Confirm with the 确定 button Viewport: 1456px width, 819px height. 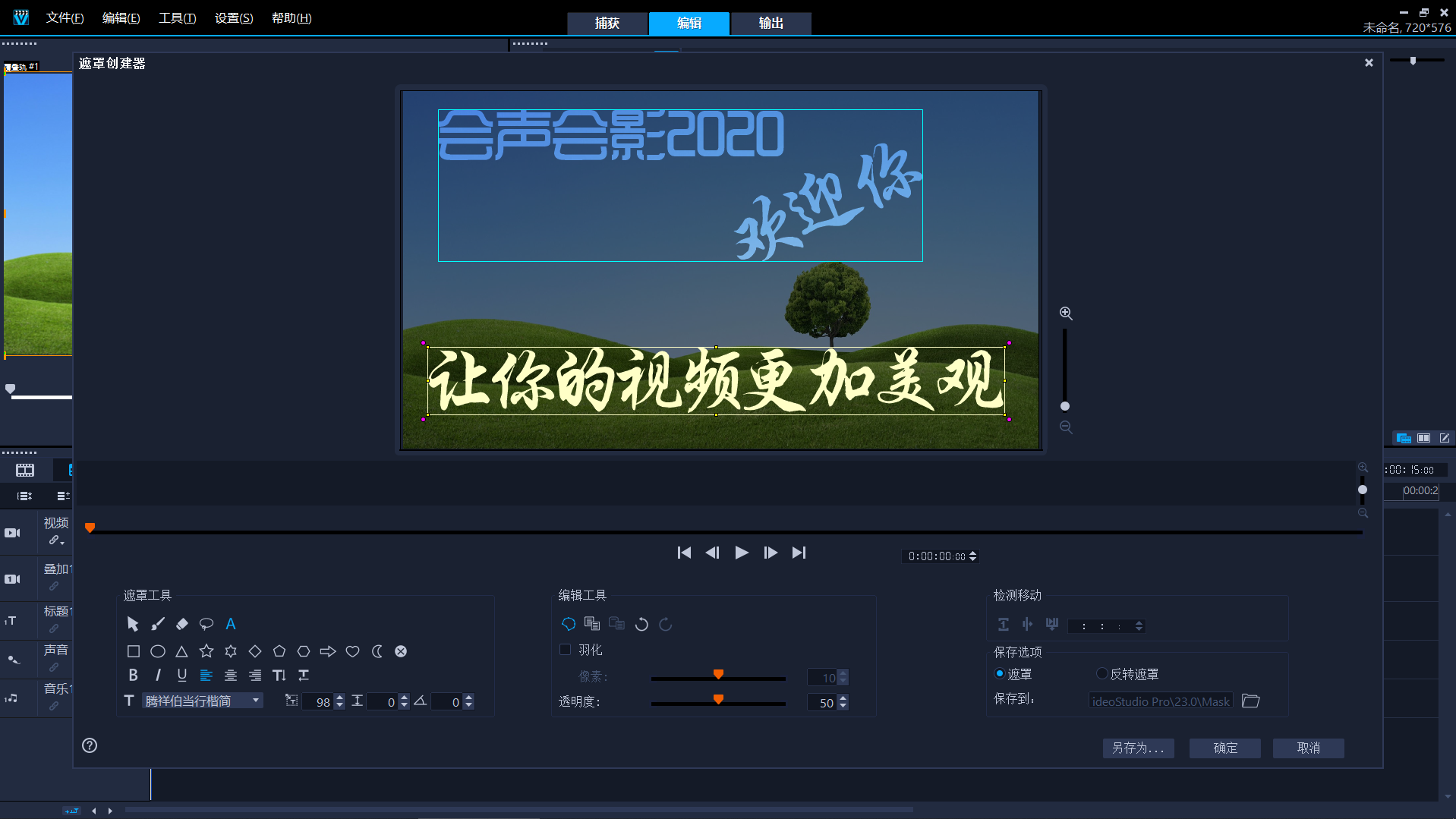(x=1225, y=748)
